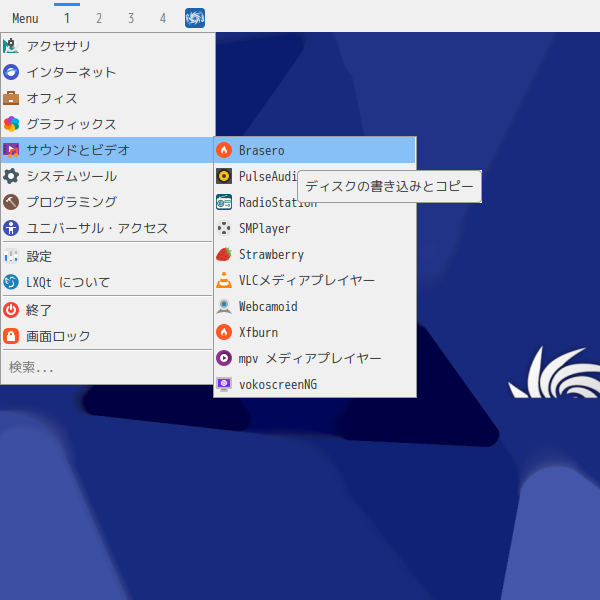The height and width of the screenshot is (600, 600).
Task: Switch to desktop 3 in the pager
Action: pyautogui.click(x=131, y=18)
